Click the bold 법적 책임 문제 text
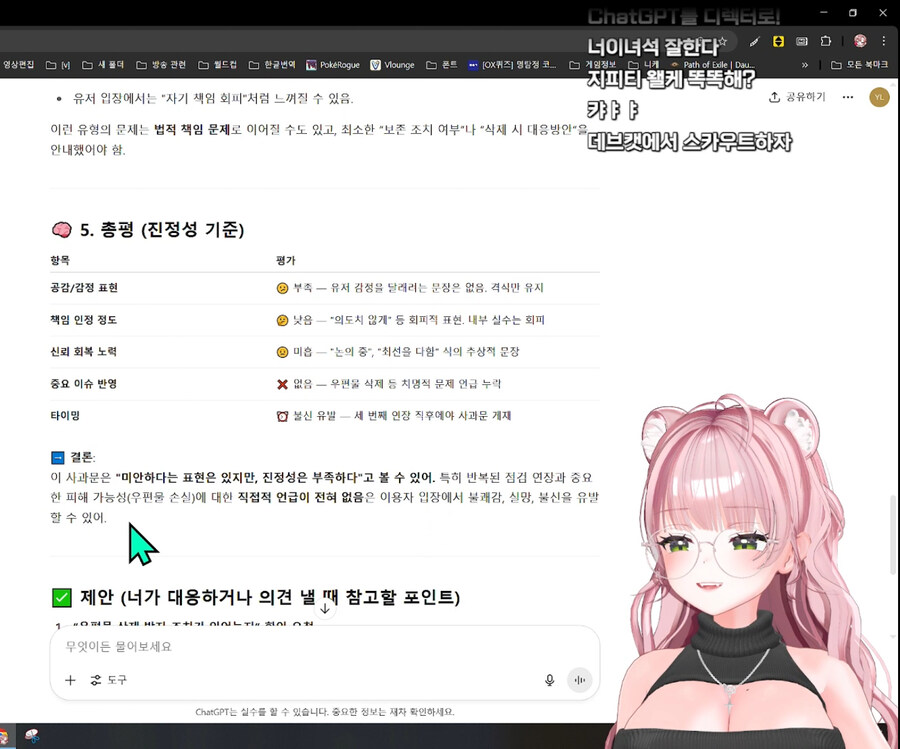Screen dimensions: 900x749 tap(192, 130)
